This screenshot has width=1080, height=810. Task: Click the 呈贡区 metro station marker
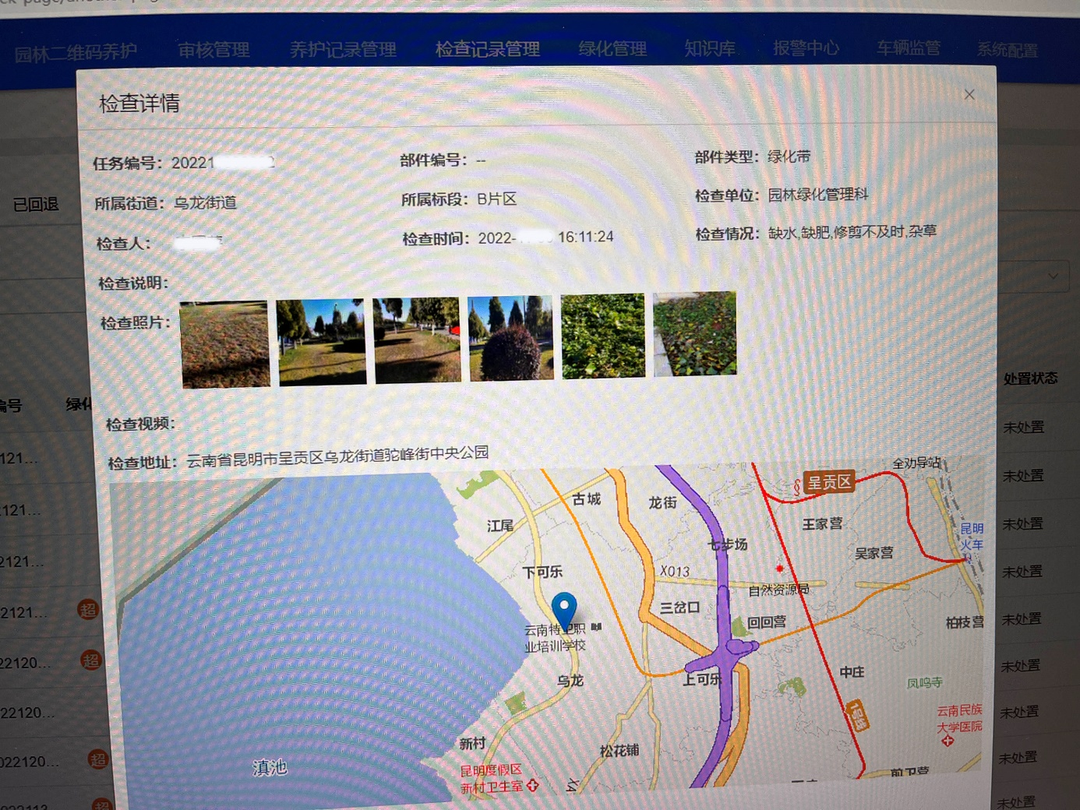pos(827,483)
